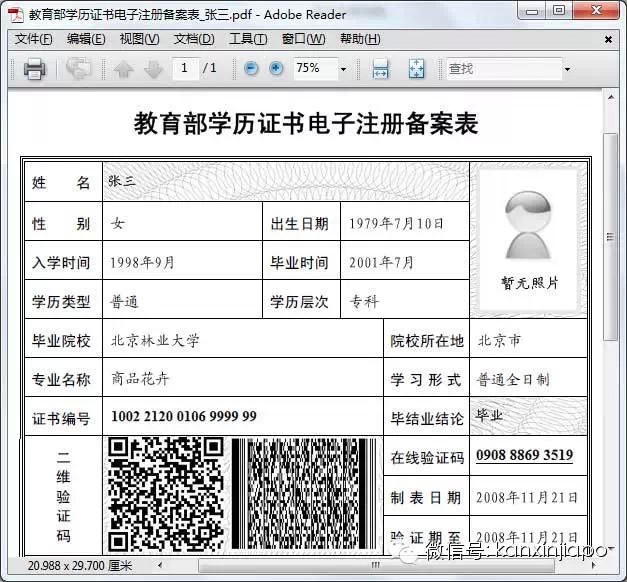This screenshot has height=582, width=627.
Task: Click the zoom out minus button
Action: 250,69
